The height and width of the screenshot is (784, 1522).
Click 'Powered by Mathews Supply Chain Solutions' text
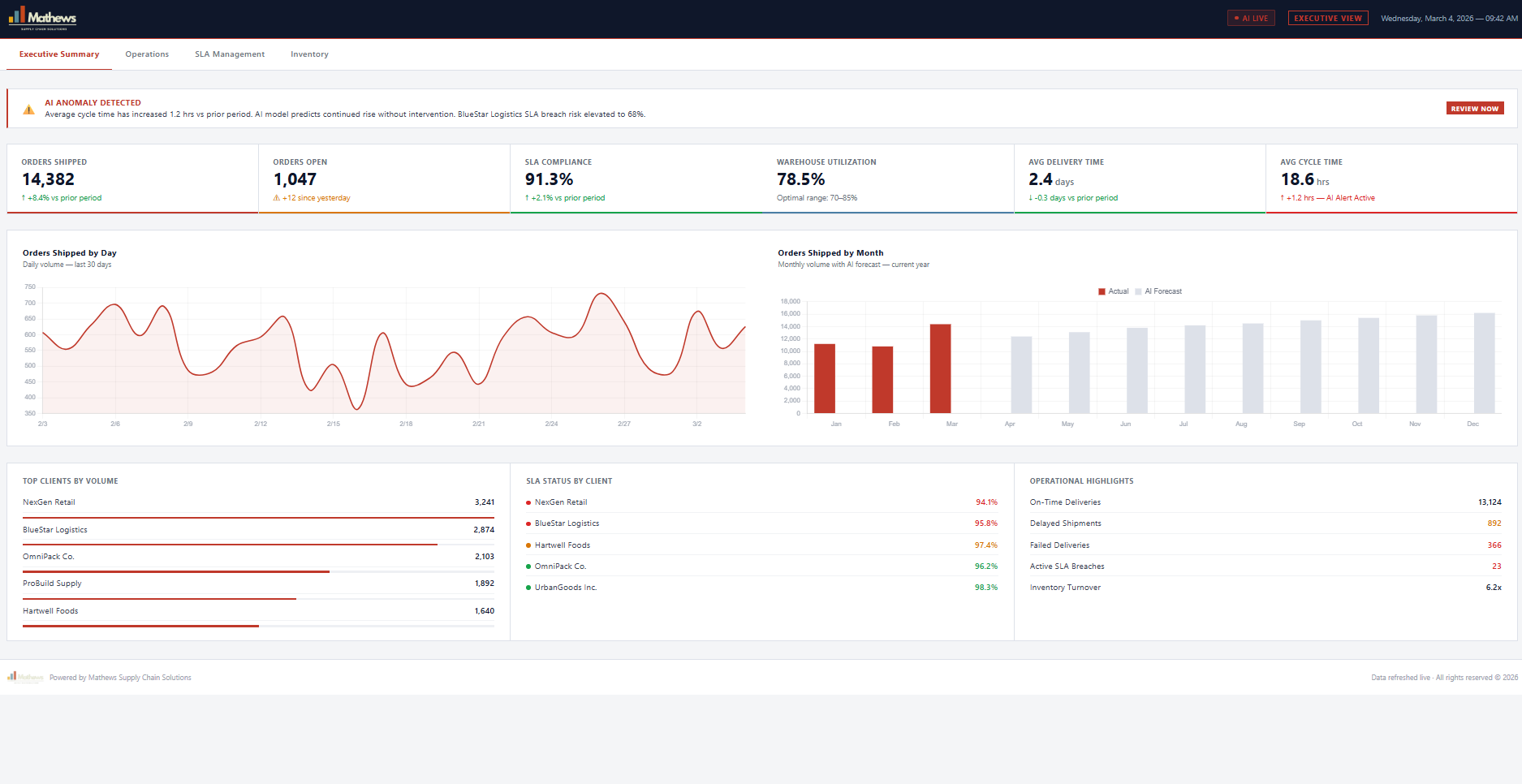[x=120, y=678]
